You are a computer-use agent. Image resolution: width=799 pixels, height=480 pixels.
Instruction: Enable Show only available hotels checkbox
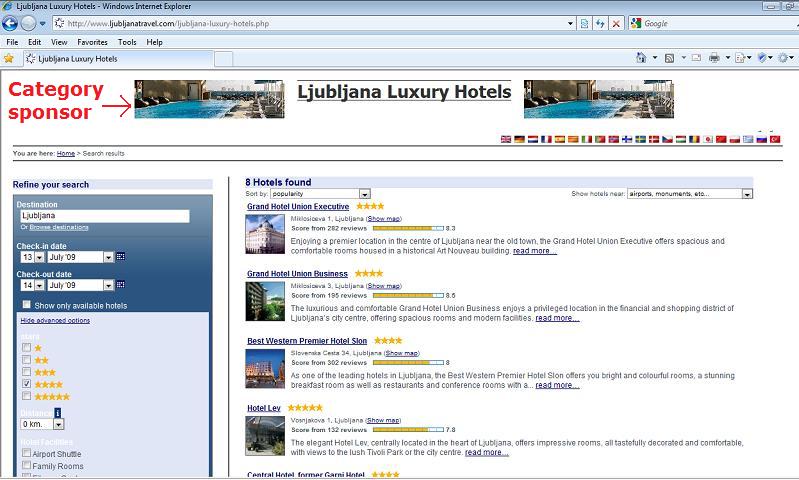pyautogui.click(x=27, y=305)
